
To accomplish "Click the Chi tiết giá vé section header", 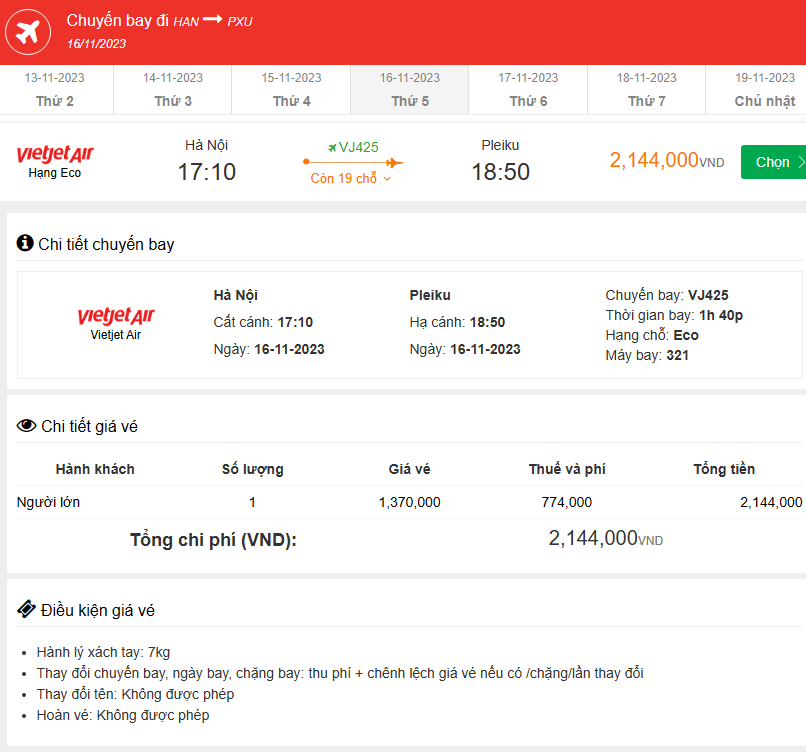I will click(x=89, y=427).
